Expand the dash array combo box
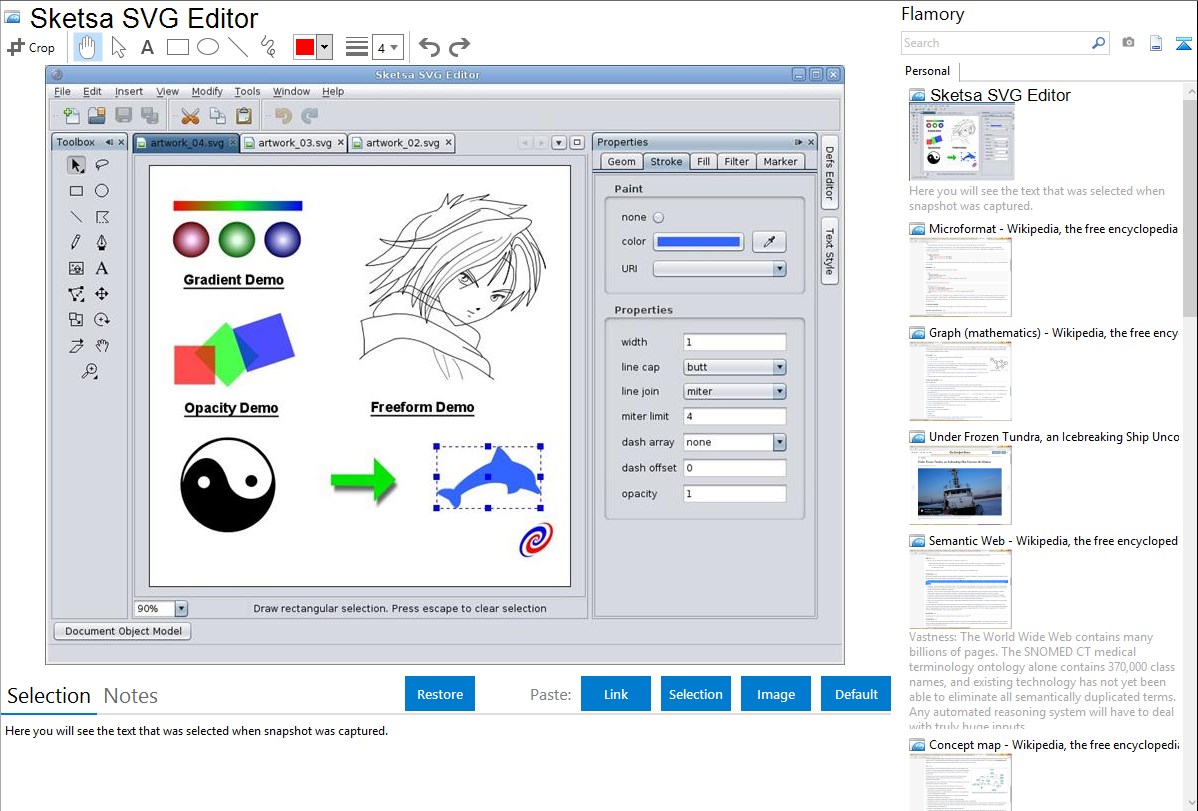The image size is (1198, 811). (x=779, y=443)
